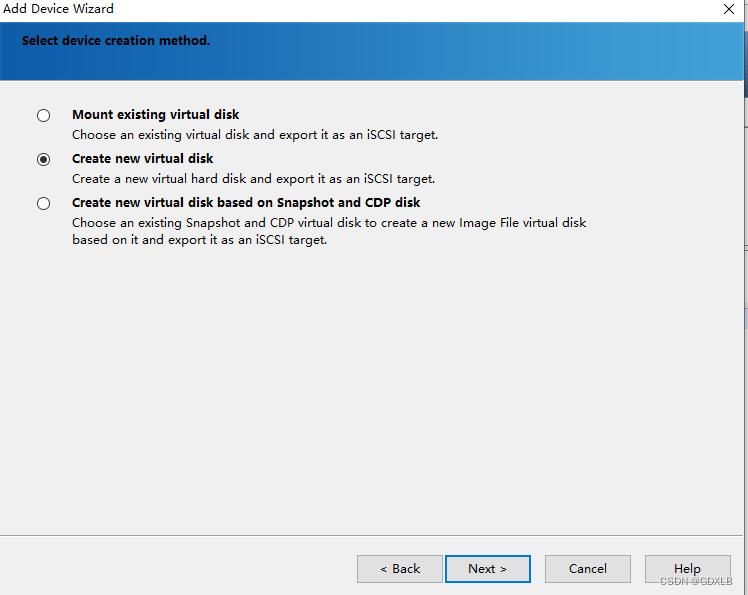
Task: Click the 'Select device creation method.' heading
Action: [116, 41]
